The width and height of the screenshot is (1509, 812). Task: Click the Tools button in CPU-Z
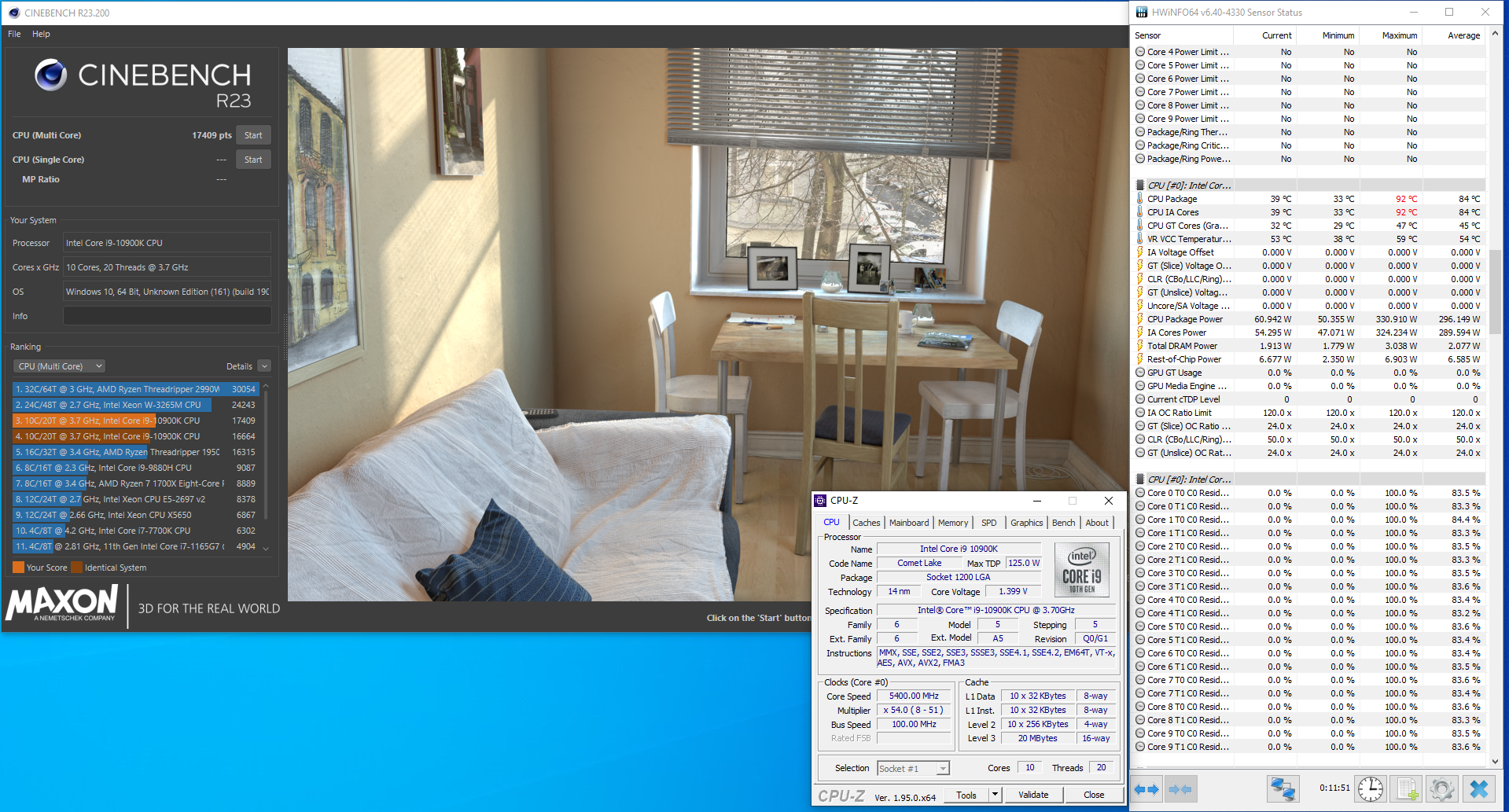966,795
